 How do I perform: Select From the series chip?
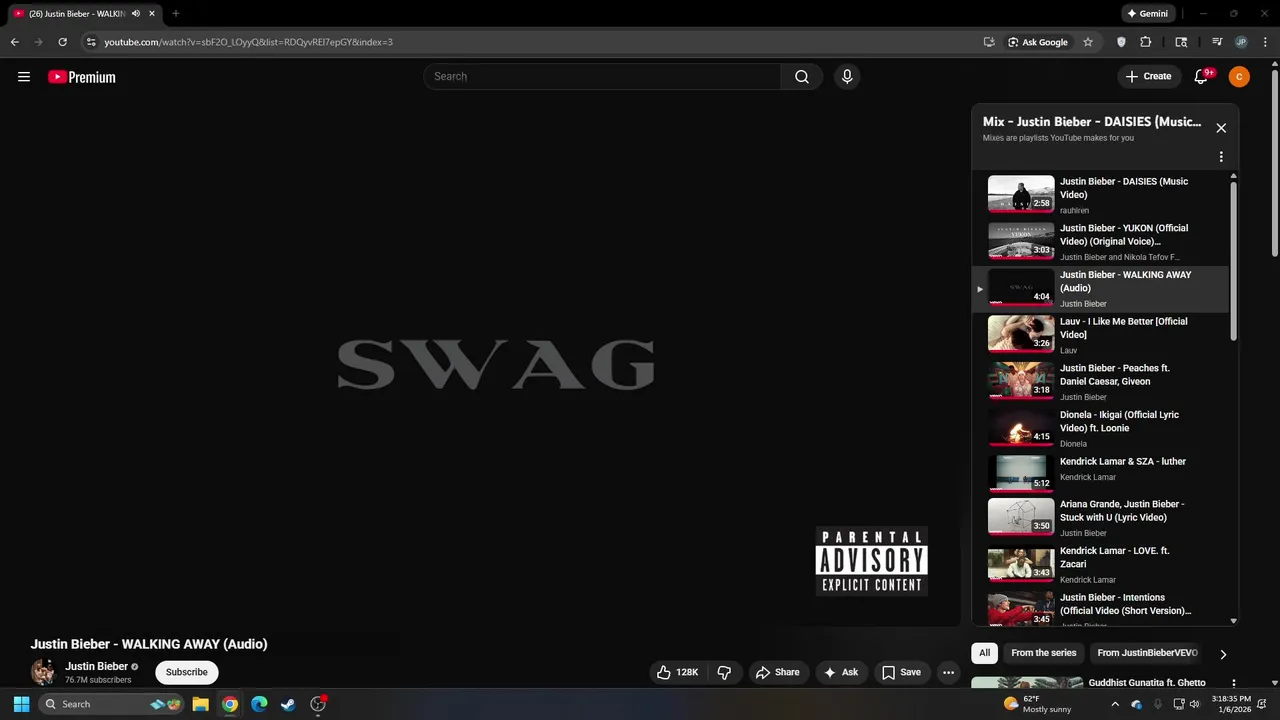coord(1043,653)
